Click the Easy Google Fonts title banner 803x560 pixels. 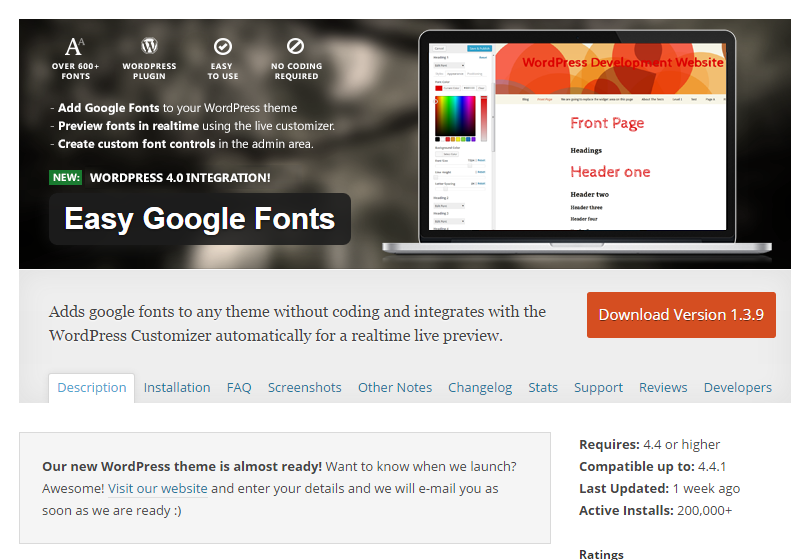coord(200,219)
